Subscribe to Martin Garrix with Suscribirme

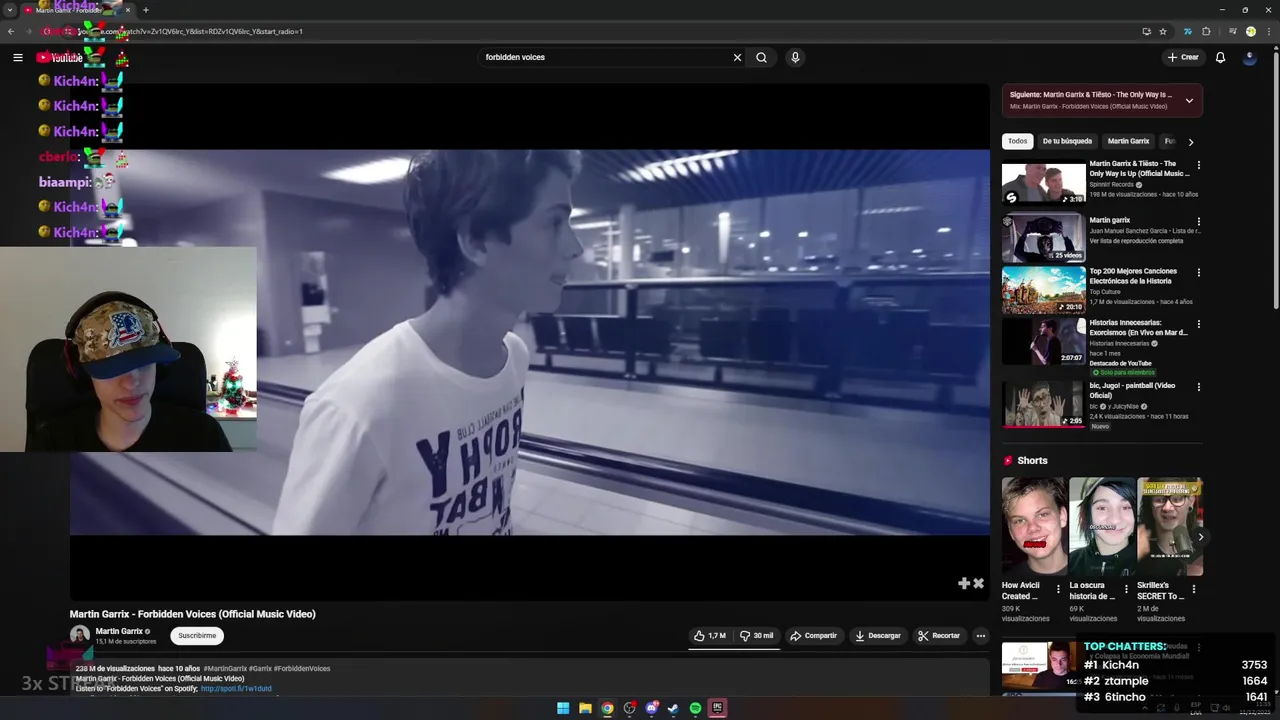tap(197, 636)
